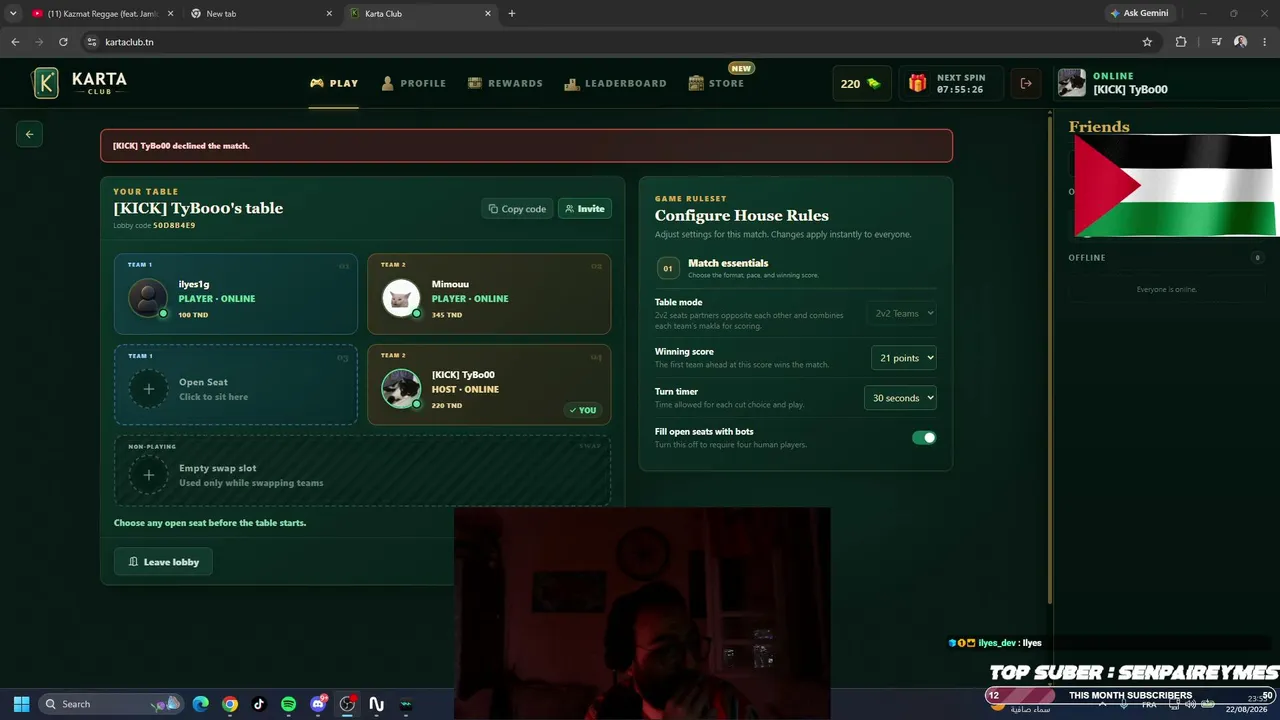Viewport: 1280px width, 720px height.
Task: Leave the lobby
Action: pos(163,562)
